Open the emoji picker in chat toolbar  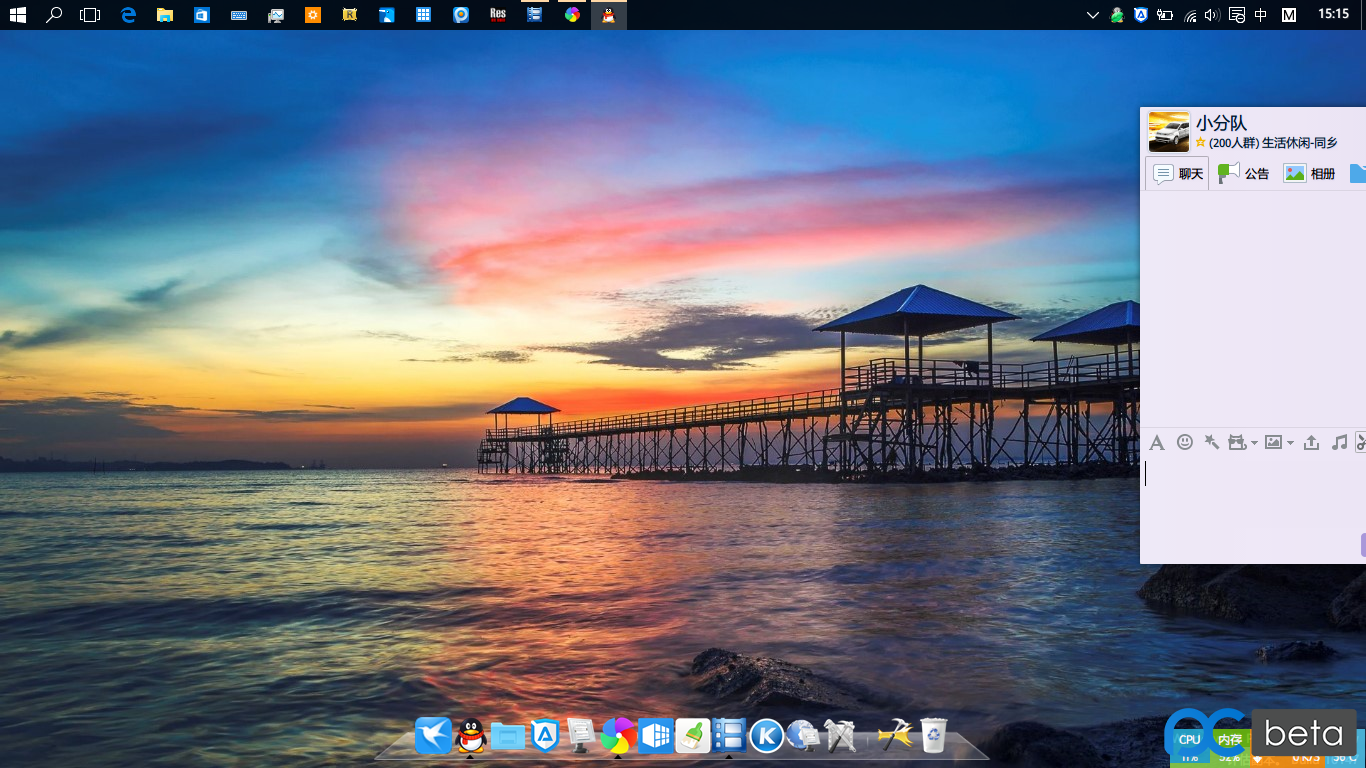coord(1185,442)
